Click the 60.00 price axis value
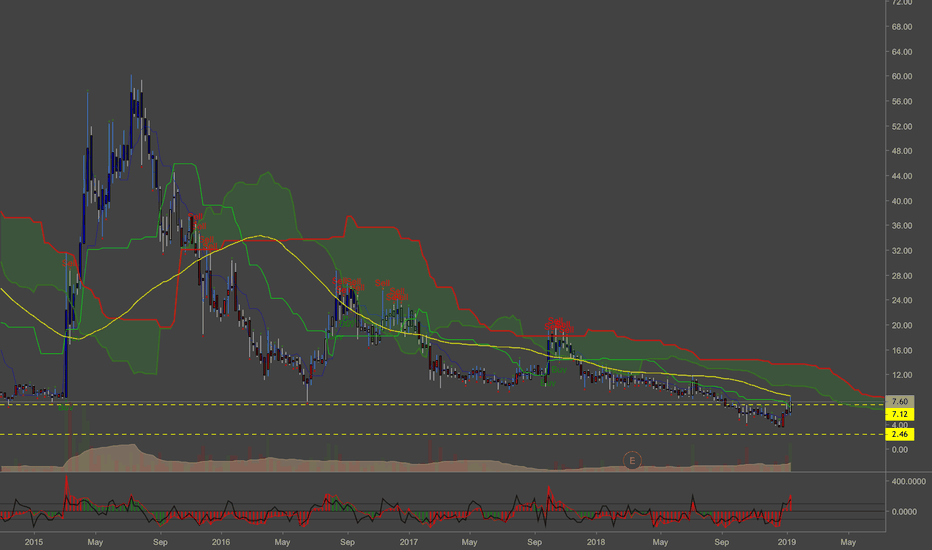The width and height of the screenshot is (932, 550). tap(902, 76)
